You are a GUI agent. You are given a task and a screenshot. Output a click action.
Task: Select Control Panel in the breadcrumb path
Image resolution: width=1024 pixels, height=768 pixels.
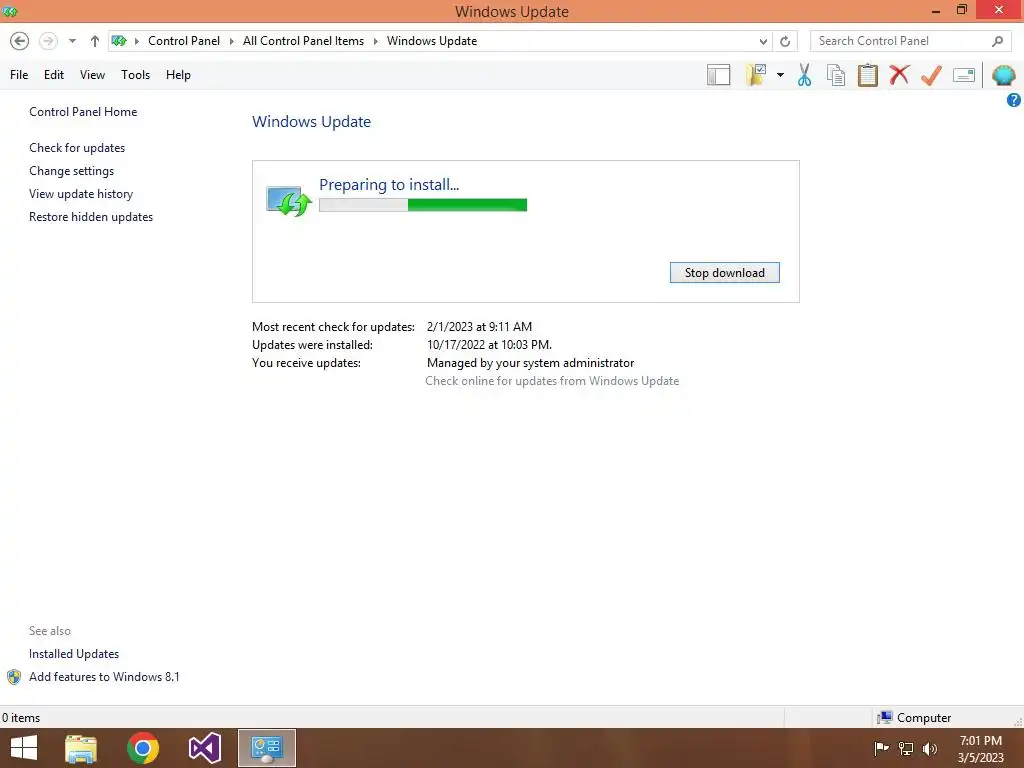coord(184,40)
